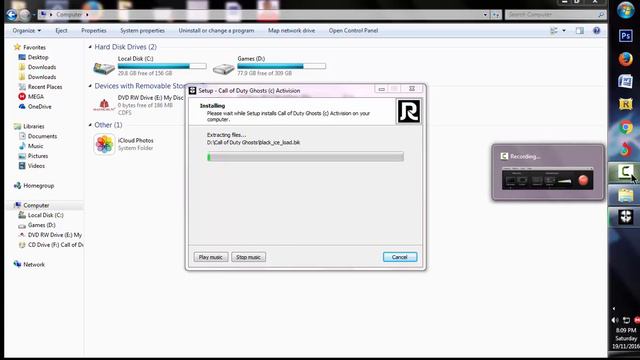This screenshot has width=640, height=360.
Task: Select Local Disk (C:) drive icon
Action: click(104, 68)
